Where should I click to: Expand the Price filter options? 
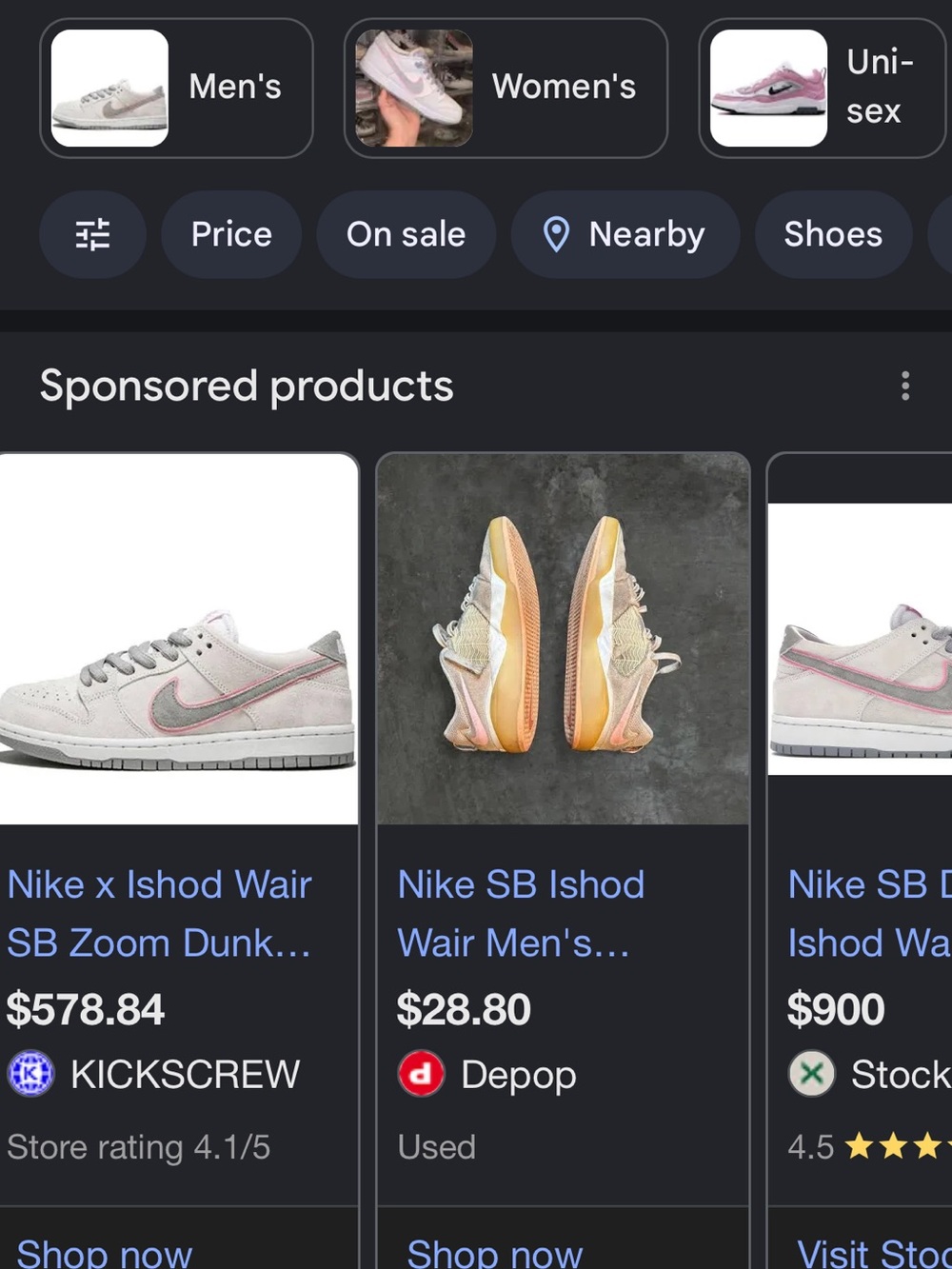[231, 234]
